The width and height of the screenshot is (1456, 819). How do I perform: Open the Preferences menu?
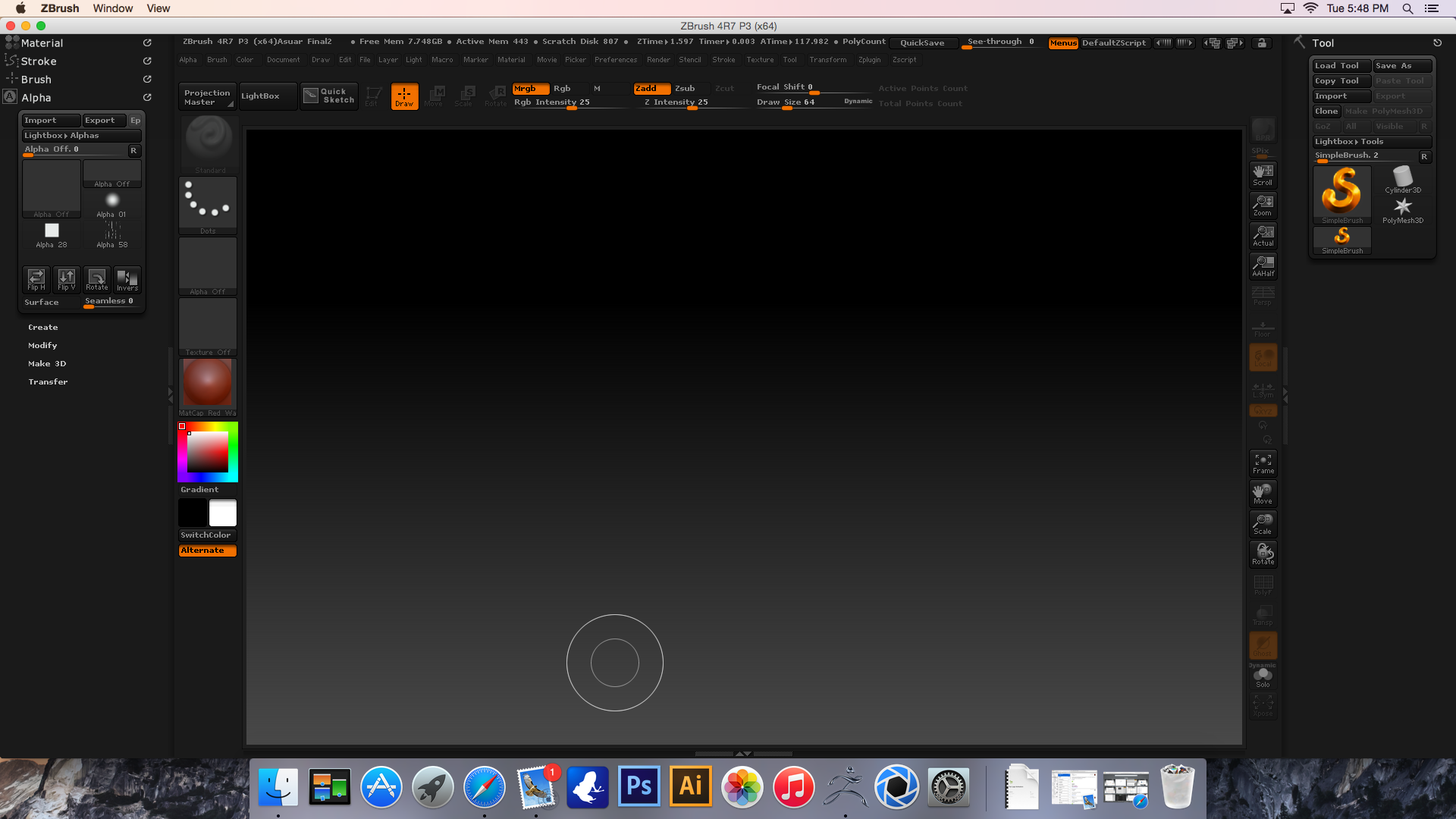click(616, 59)
